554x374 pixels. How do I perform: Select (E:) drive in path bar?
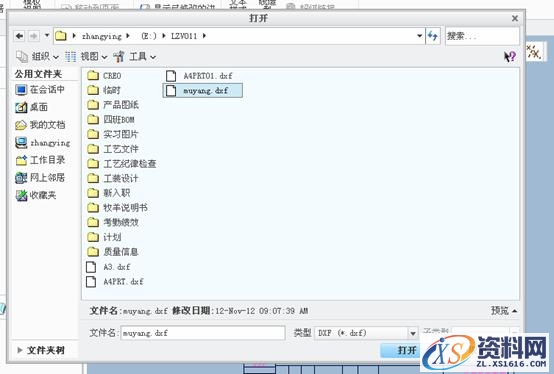148,36
